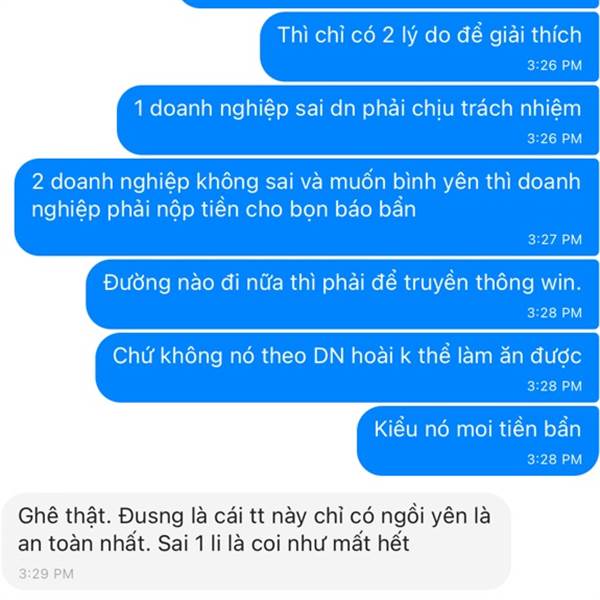Select long message starting '2 doanh nghiệp không sai'
The height and width of the screenshot is (600, 600).
point(307,207)
